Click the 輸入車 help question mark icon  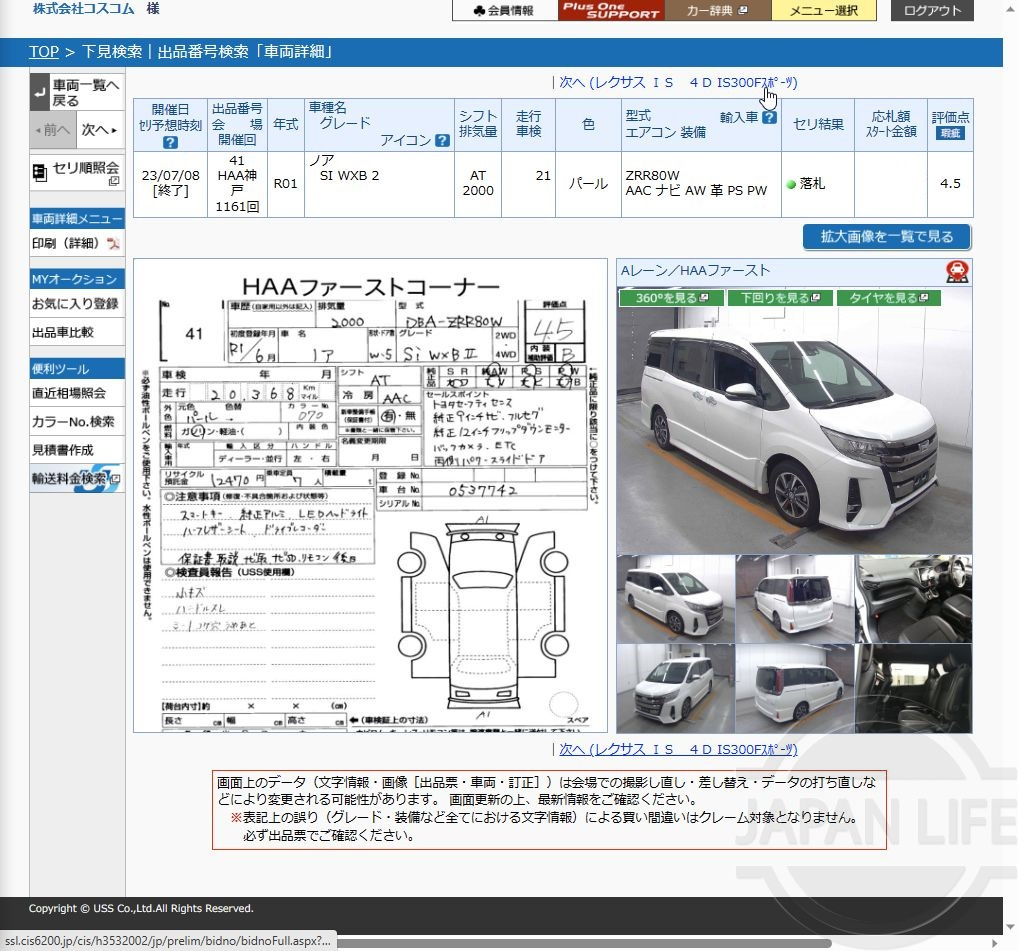[x=769, y=117]
